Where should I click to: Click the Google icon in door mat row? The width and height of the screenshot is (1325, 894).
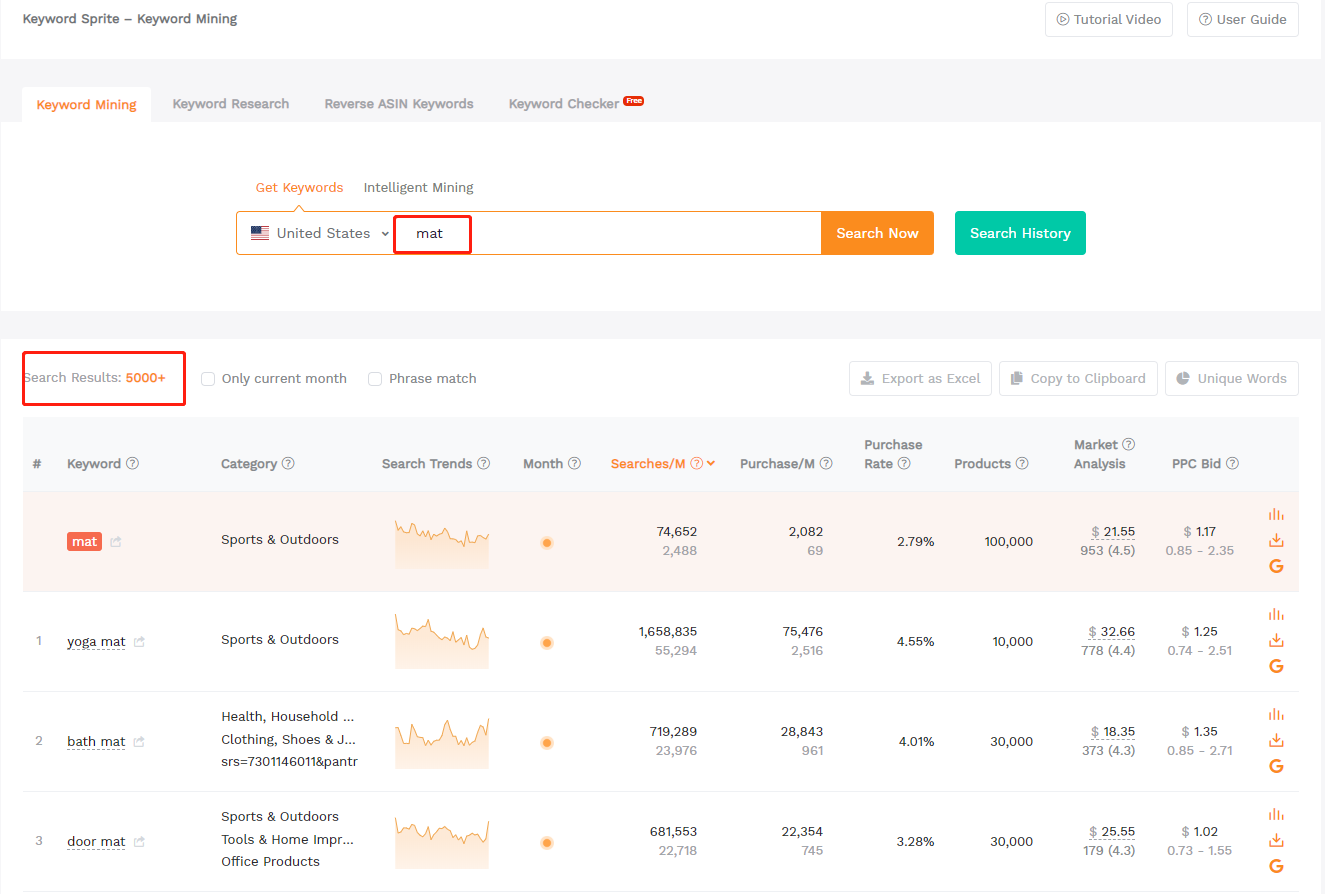1275,866
